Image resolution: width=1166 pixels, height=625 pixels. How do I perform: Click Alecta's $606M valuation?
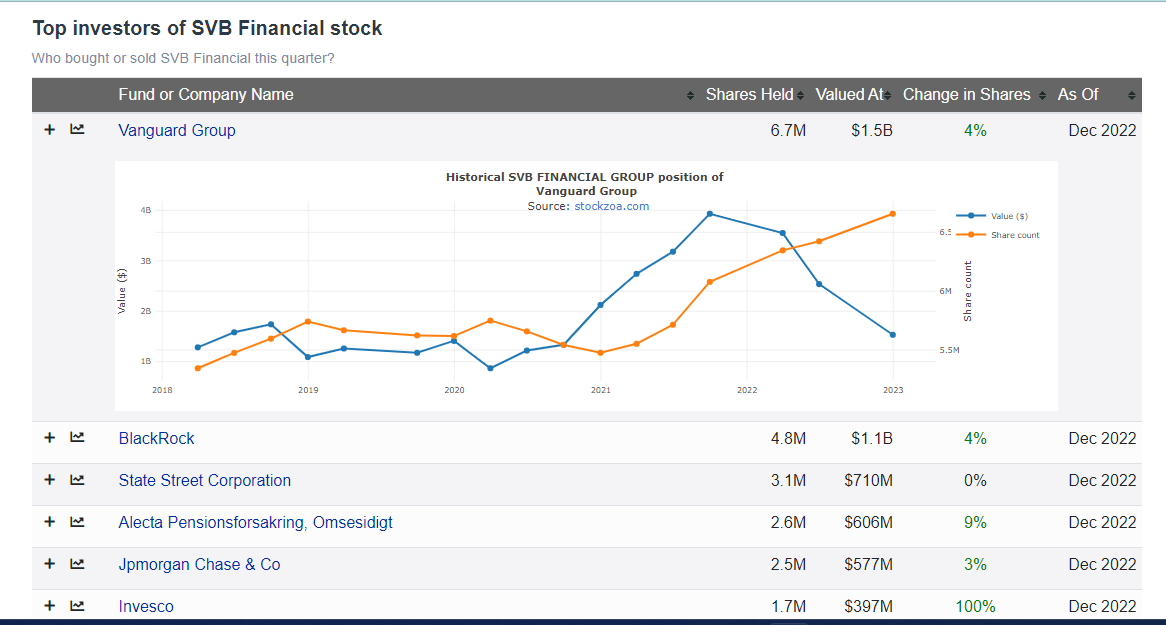pyautogui.click(x=869, y=523)
